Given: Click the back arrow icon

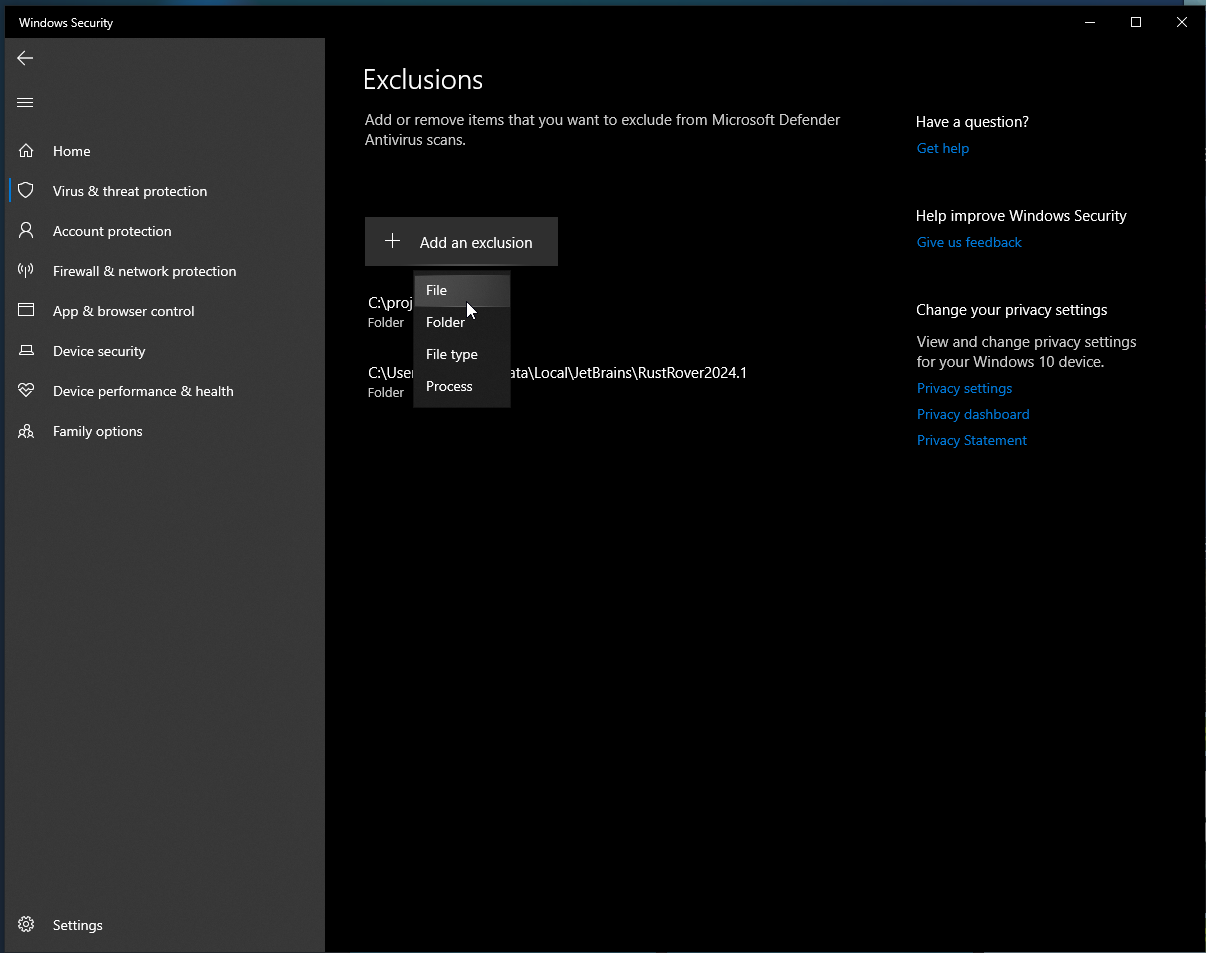Looking at the screenshot, I should [25, 58].
